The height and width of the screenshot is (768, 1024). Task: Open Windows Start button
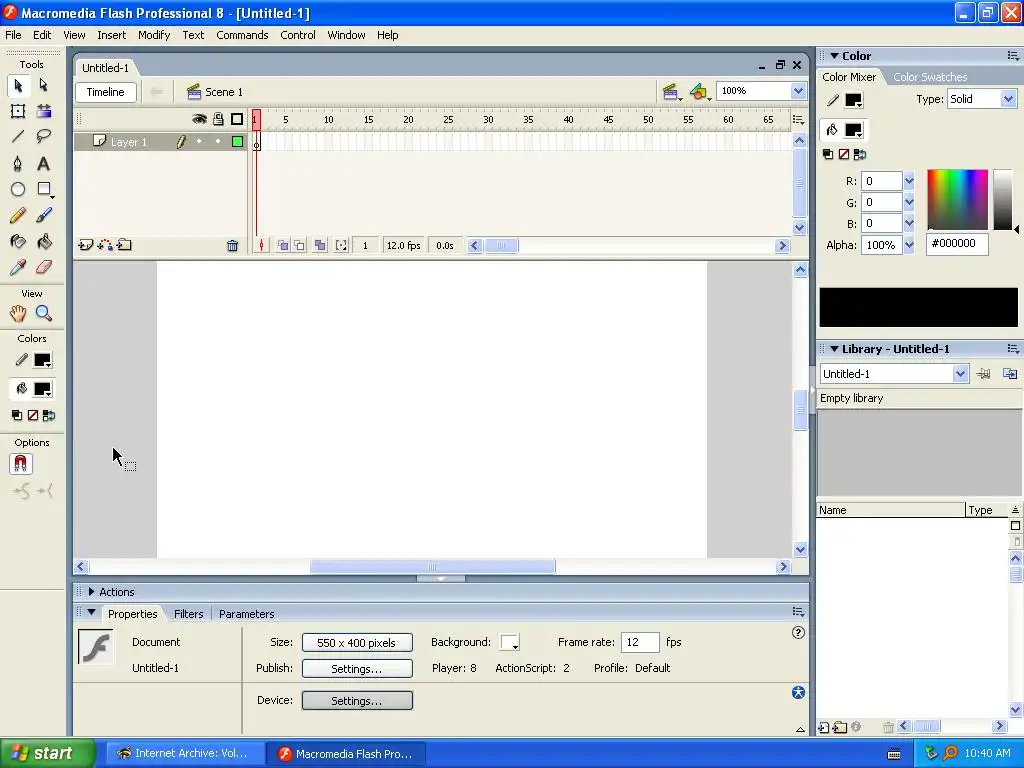tap(47, 753)
